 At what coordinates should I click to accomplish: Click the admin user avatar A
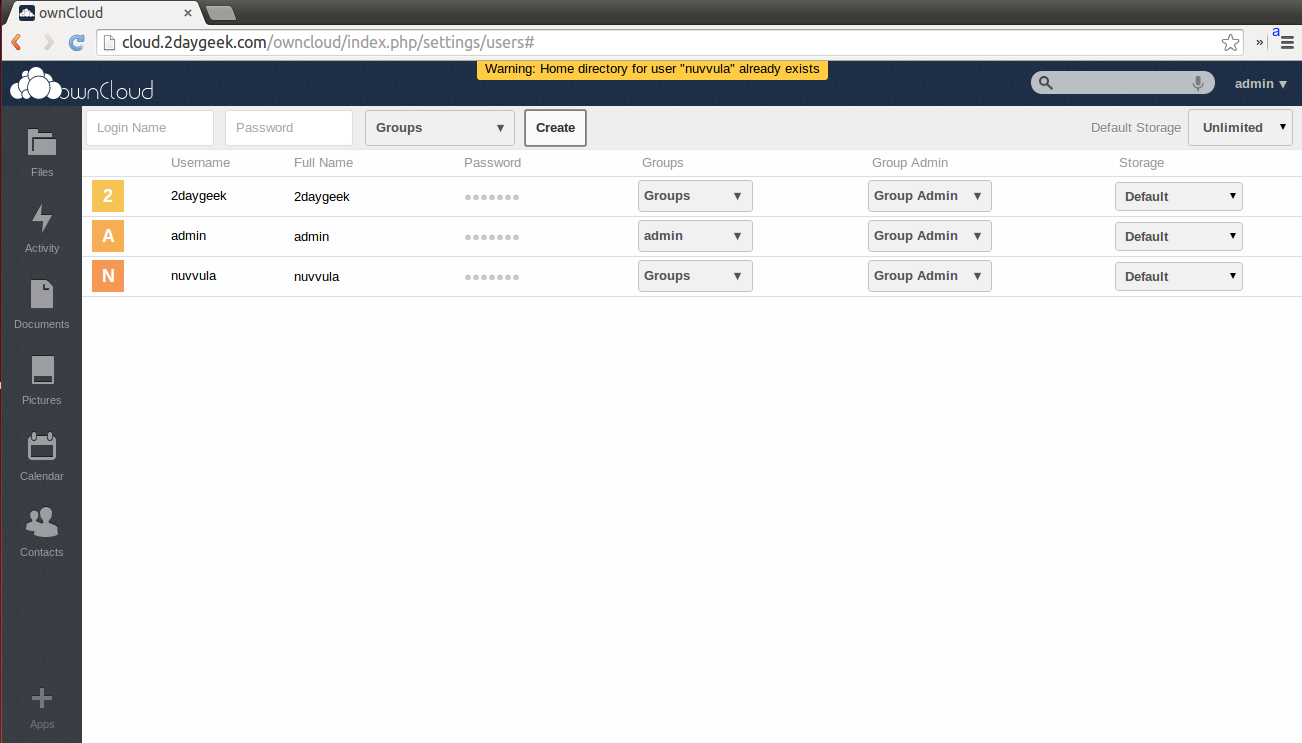click(x=108, y=236)
